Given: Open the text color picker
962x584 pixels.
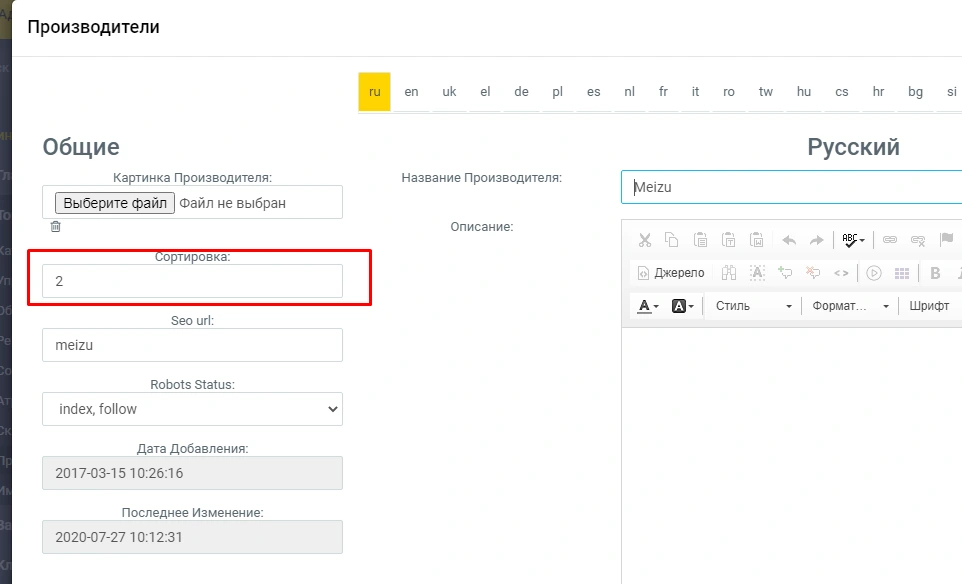Looking at the screenshot, I should 648,306.
